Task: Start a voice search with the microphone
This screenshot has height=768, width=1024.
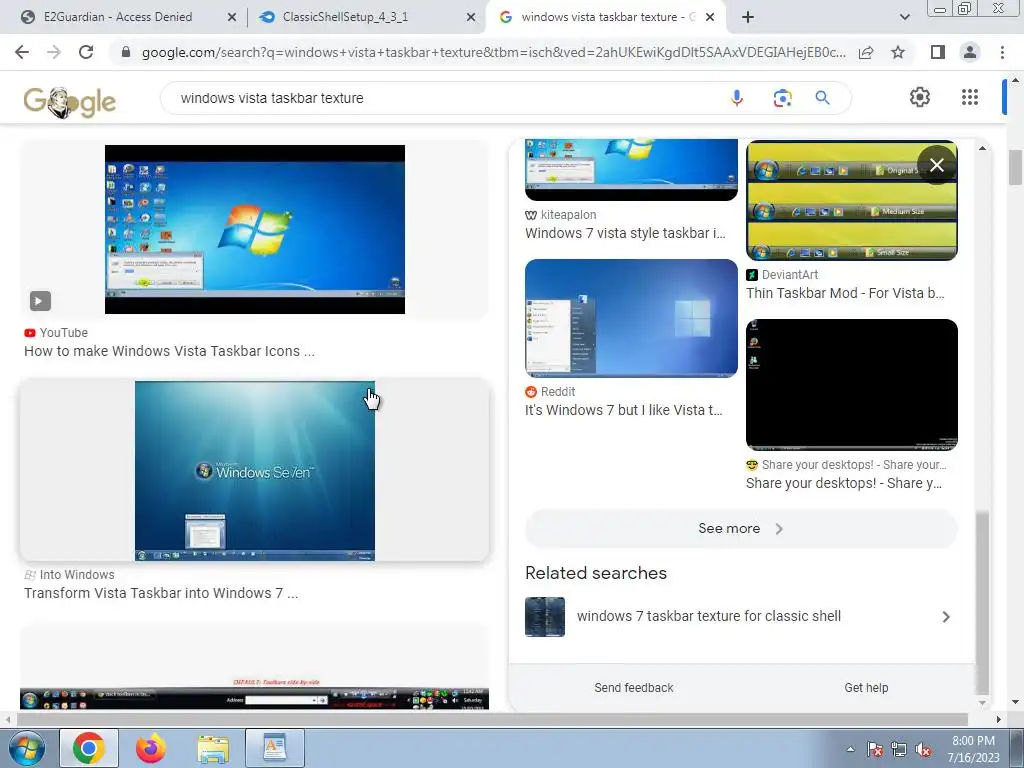Action: pos(737,98)
